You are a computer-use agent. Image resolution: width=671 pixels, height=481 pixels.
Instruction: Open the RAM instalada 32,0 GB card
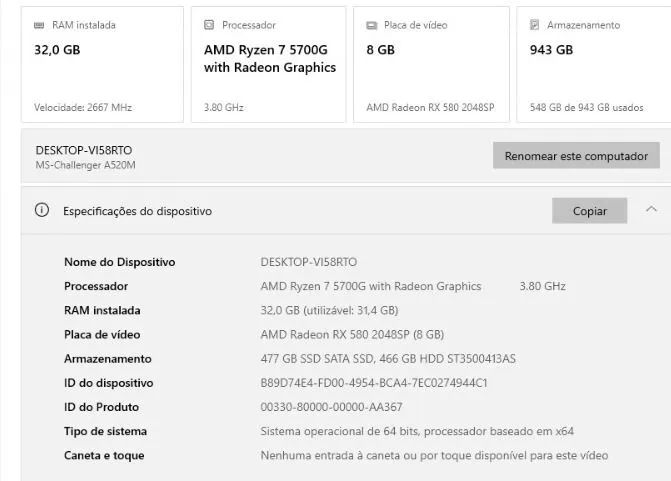click(102, 64)
